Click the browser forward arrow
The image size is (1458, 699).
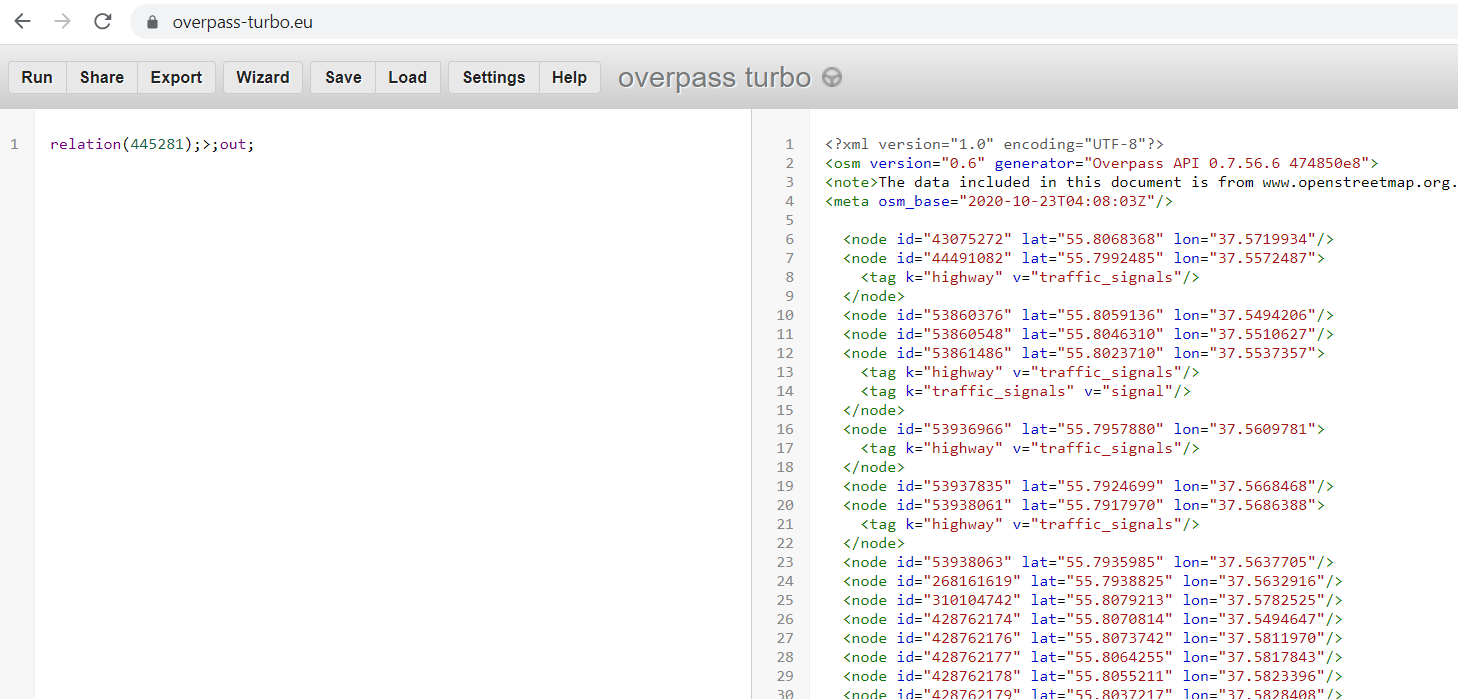point(62,21)
